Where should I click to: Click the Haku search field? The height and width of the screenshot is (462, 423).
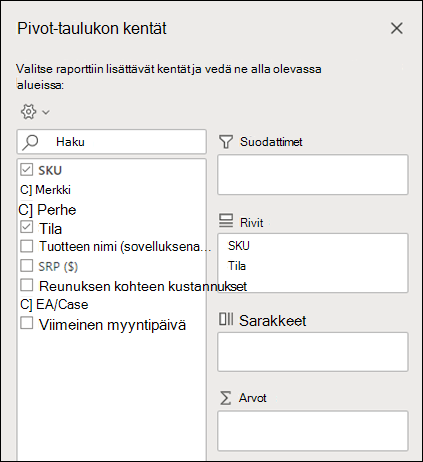click(112, 142)
